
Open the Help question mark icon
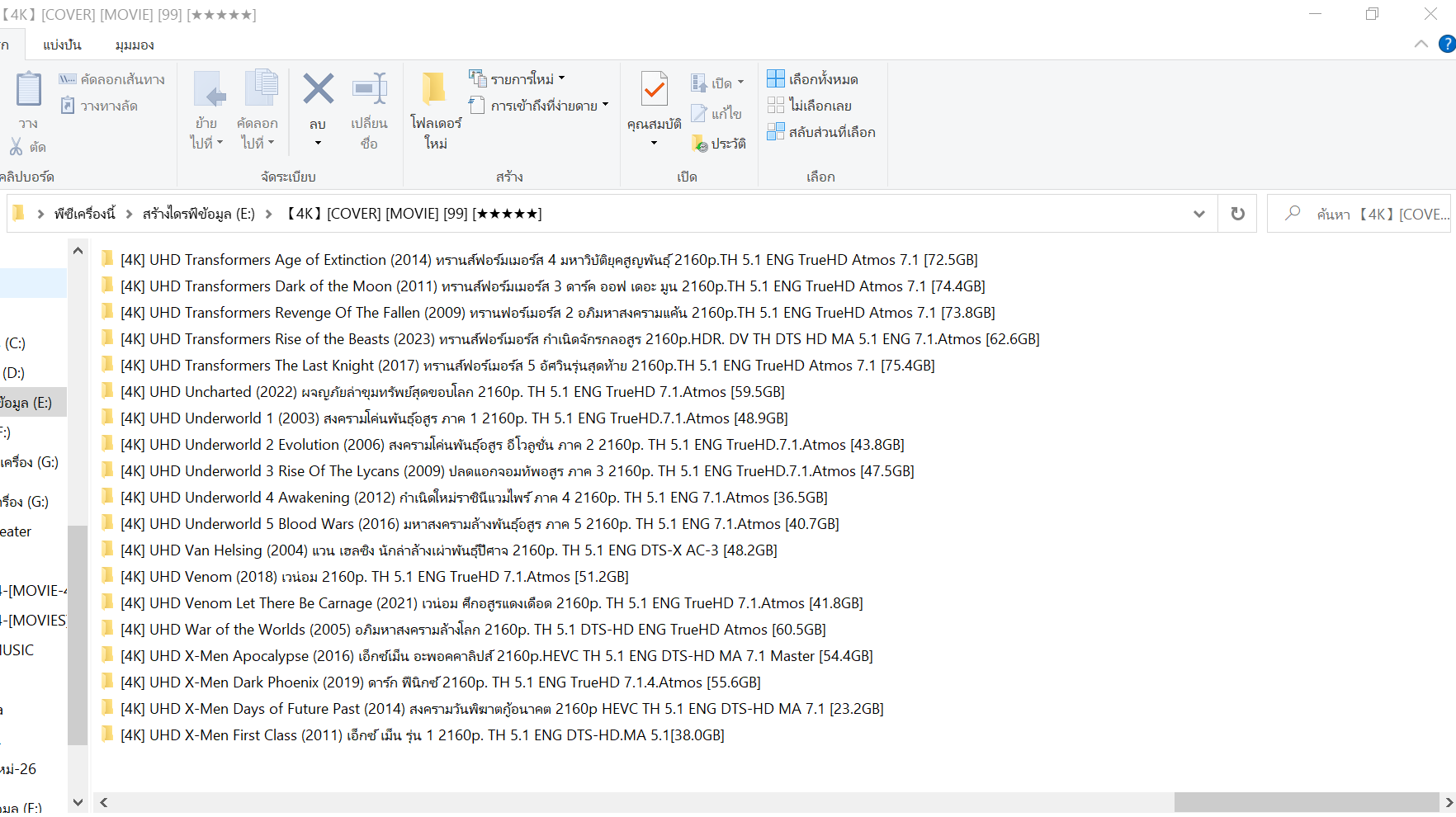(x=1447, y=44)
